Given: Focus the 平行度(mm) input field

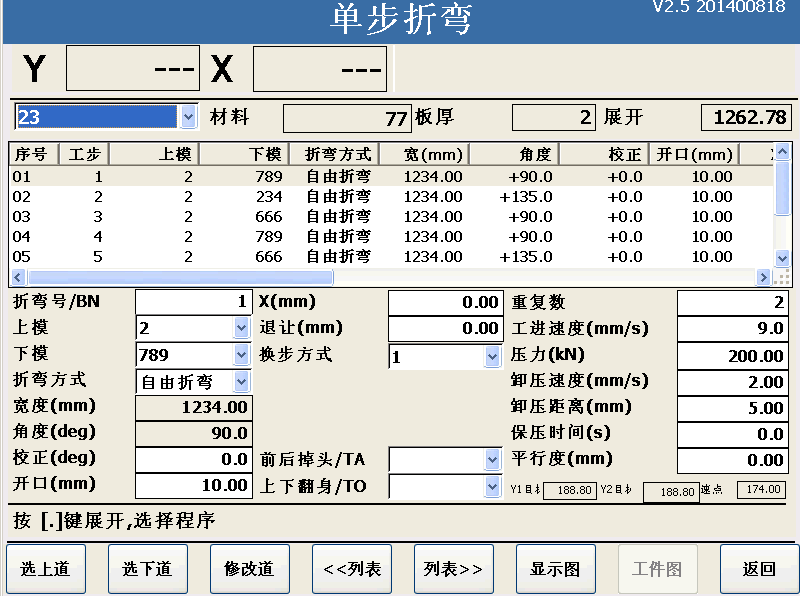Looking at the screenshot, I should [x=733, y=460].
